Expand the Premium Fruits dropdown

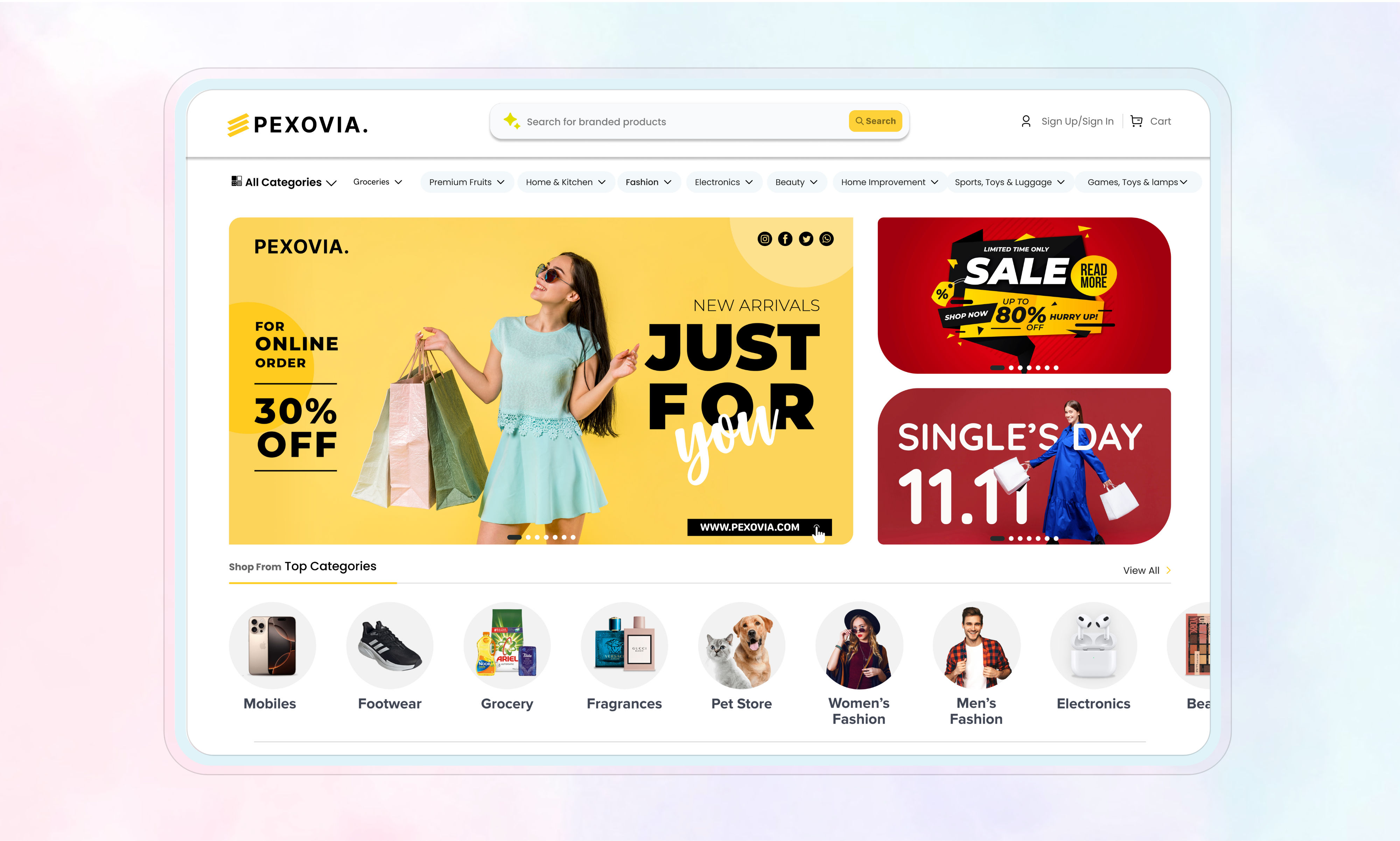[x=467, y=182]
